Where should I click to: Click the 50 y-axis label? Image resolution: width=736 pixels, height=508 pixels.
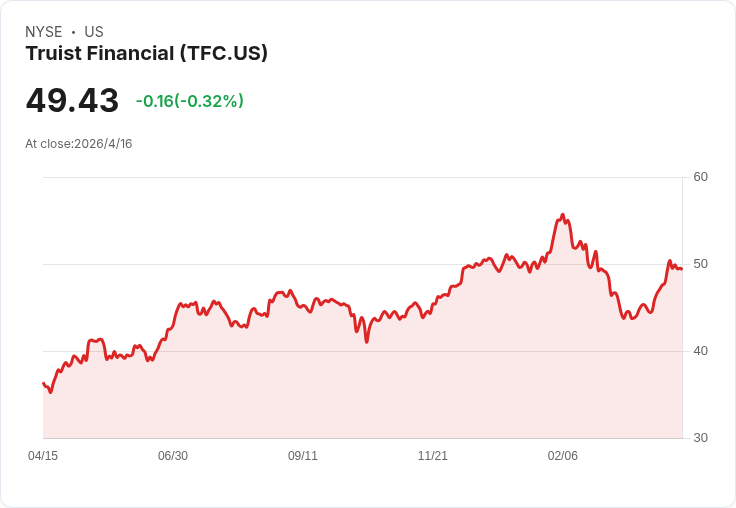701,264
